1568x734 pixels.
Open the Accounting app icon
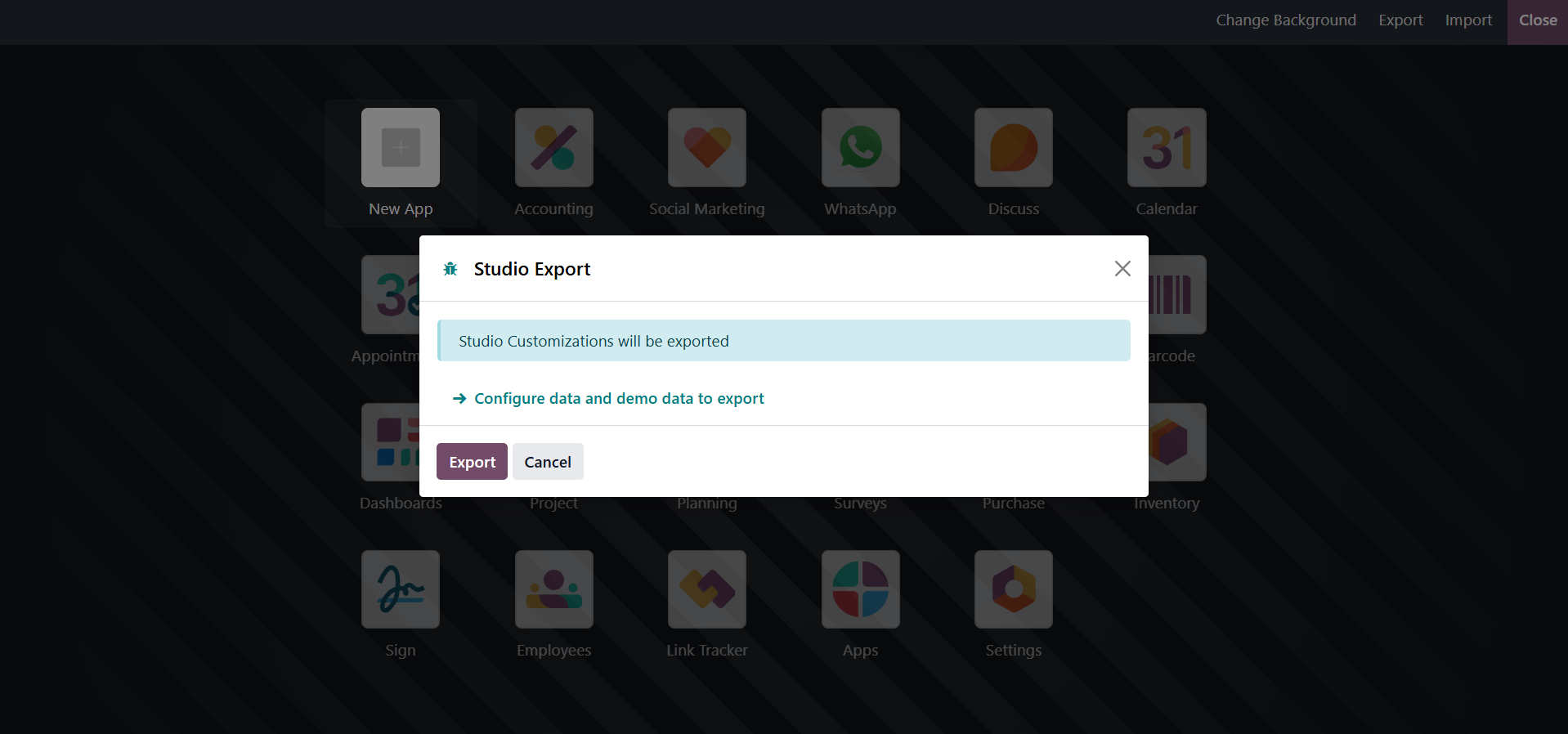coord(553,148)
